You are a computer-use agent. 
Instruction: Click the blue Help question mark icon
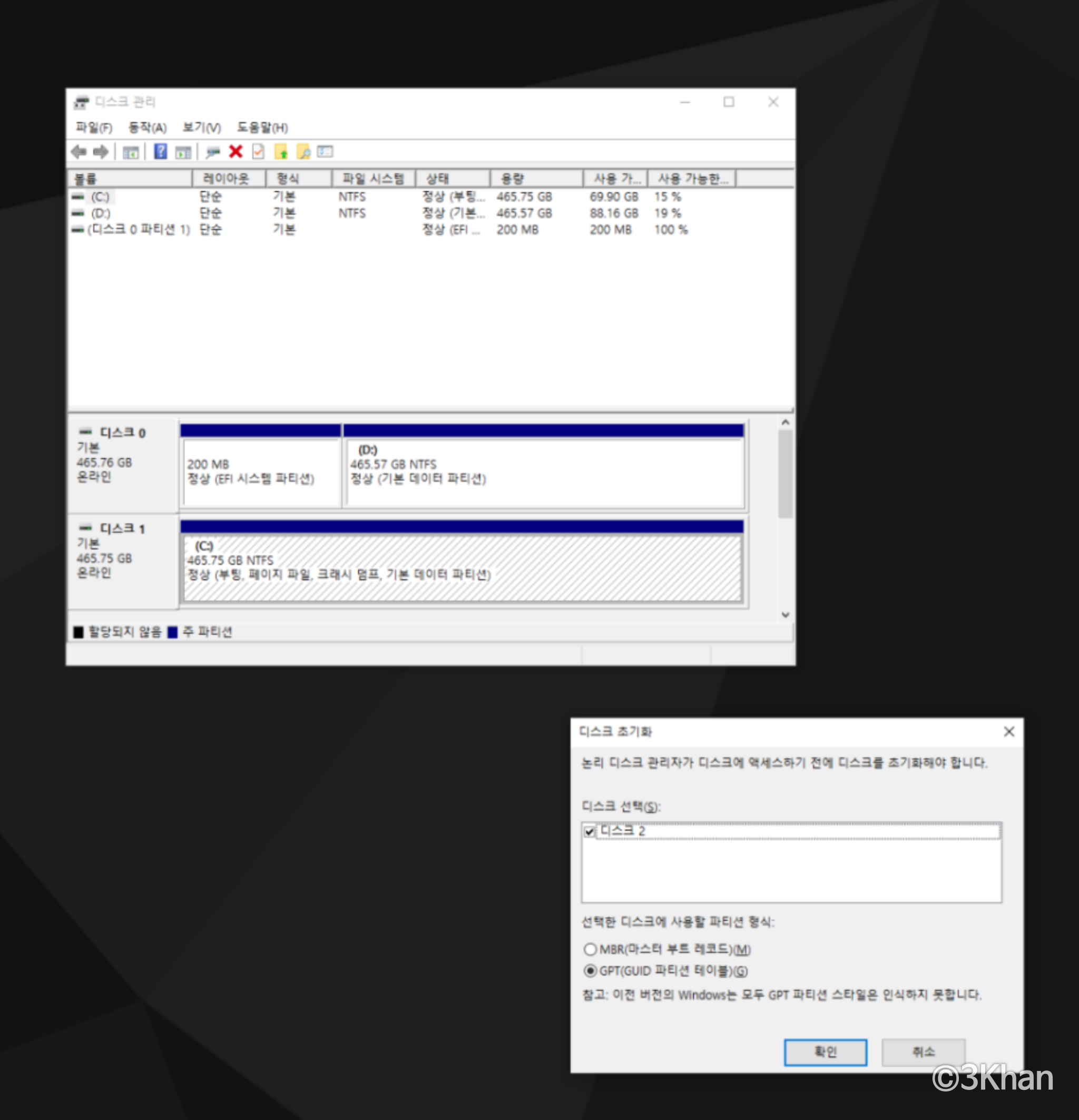[x=161, y=151]
